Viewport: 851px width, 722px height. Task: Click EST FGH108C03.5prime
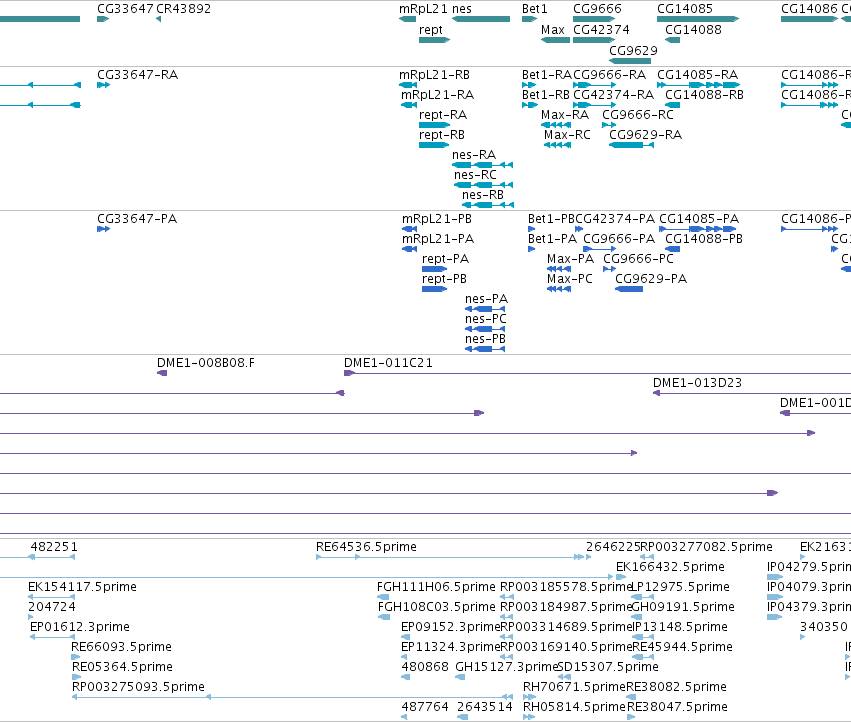384,617
